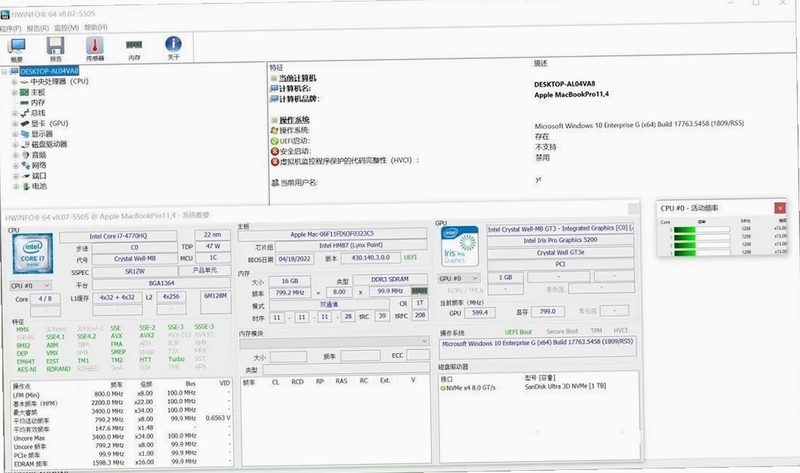Click the Microsoft Windows 10 Enterprise G summary field
This screenshot has width=800, height=473.
point(538,346)
